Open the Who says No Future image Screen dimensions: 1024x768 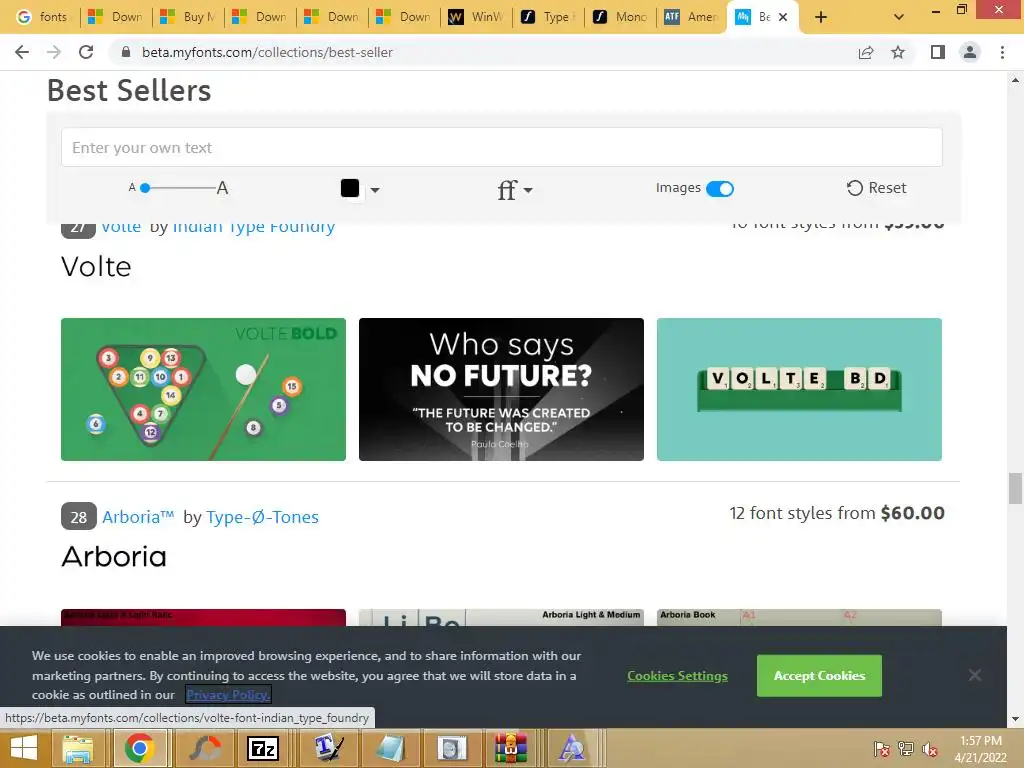tap(502, 389)
